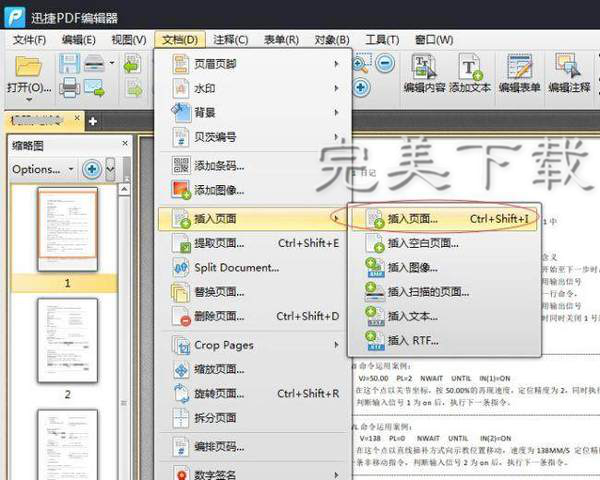
Task: Select page 2 thumbnail
Action: [x=66, y=341]
